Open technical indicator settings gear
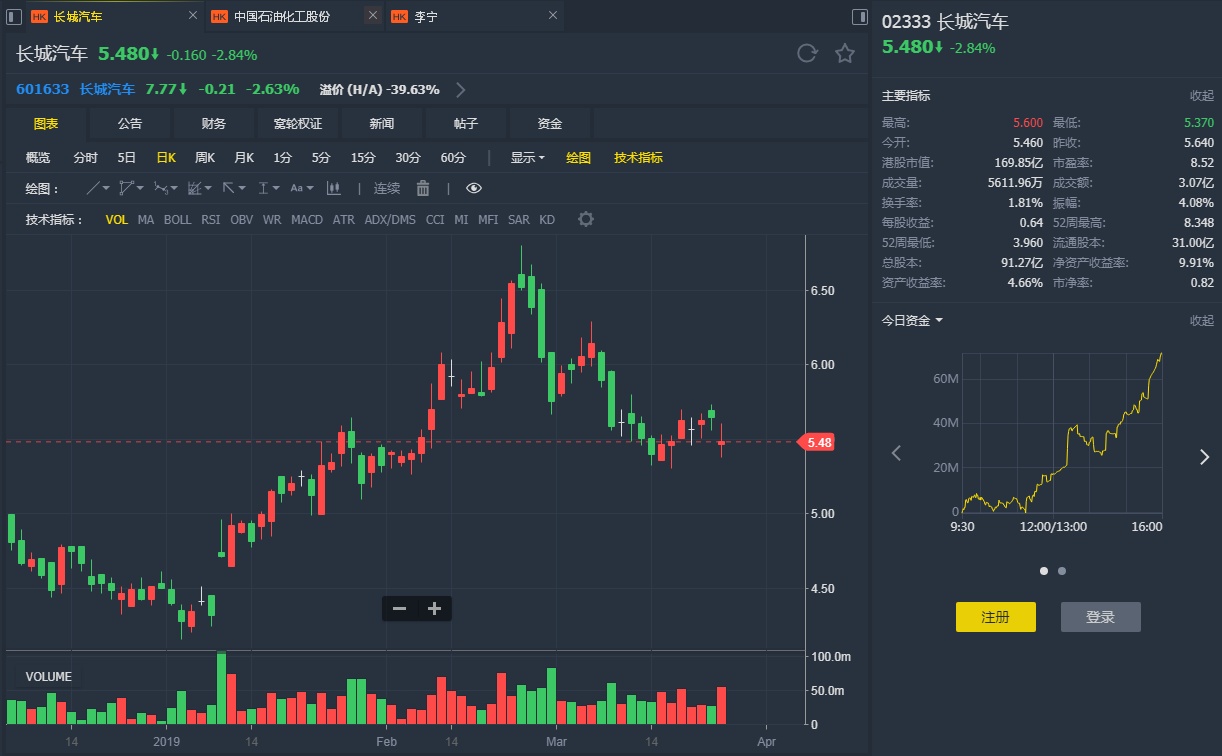The image size is (1222, 756). (586, 219)
